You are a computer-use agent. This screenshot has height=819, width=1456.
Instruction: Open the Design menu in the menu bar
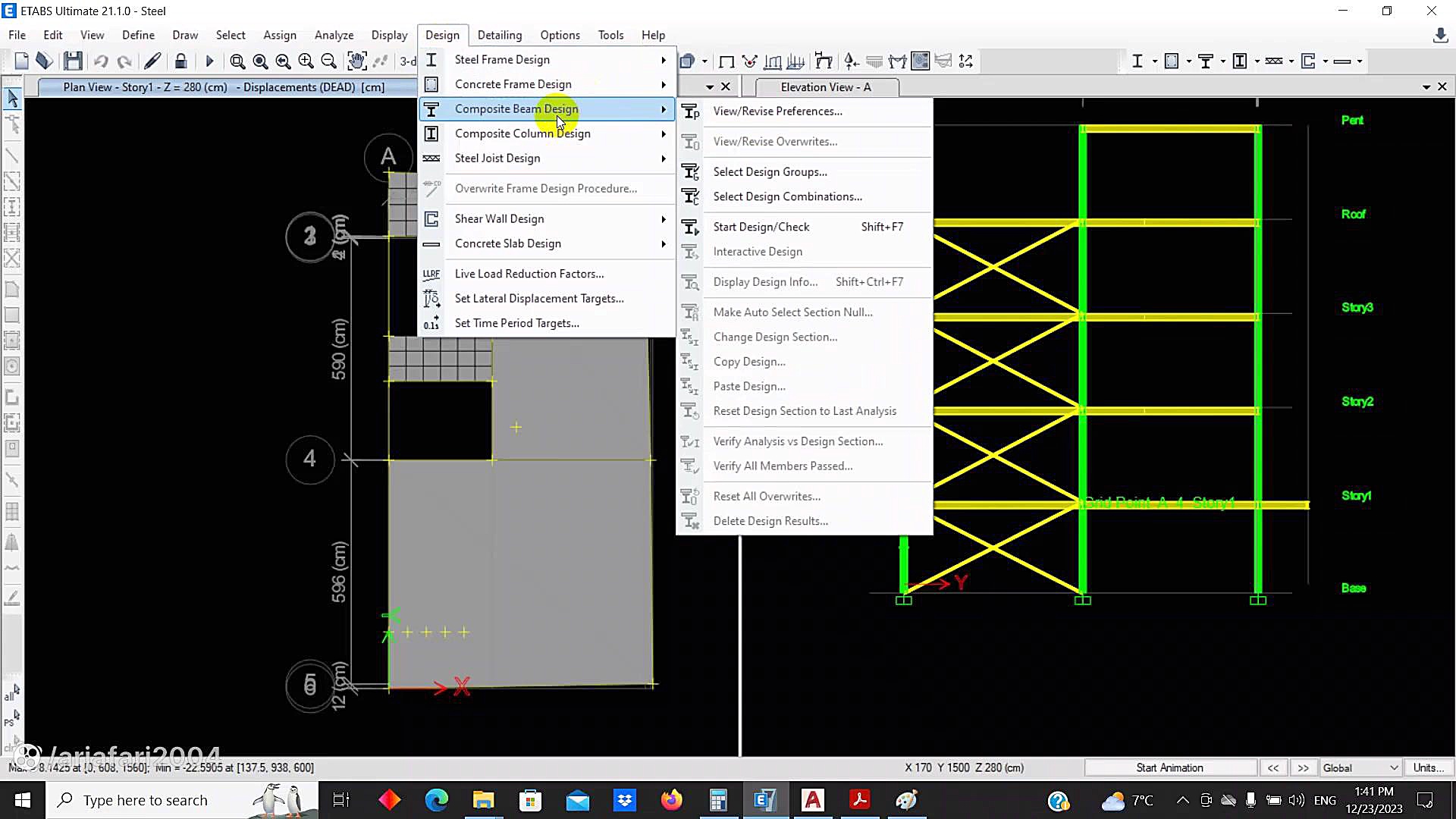[442, 35]
